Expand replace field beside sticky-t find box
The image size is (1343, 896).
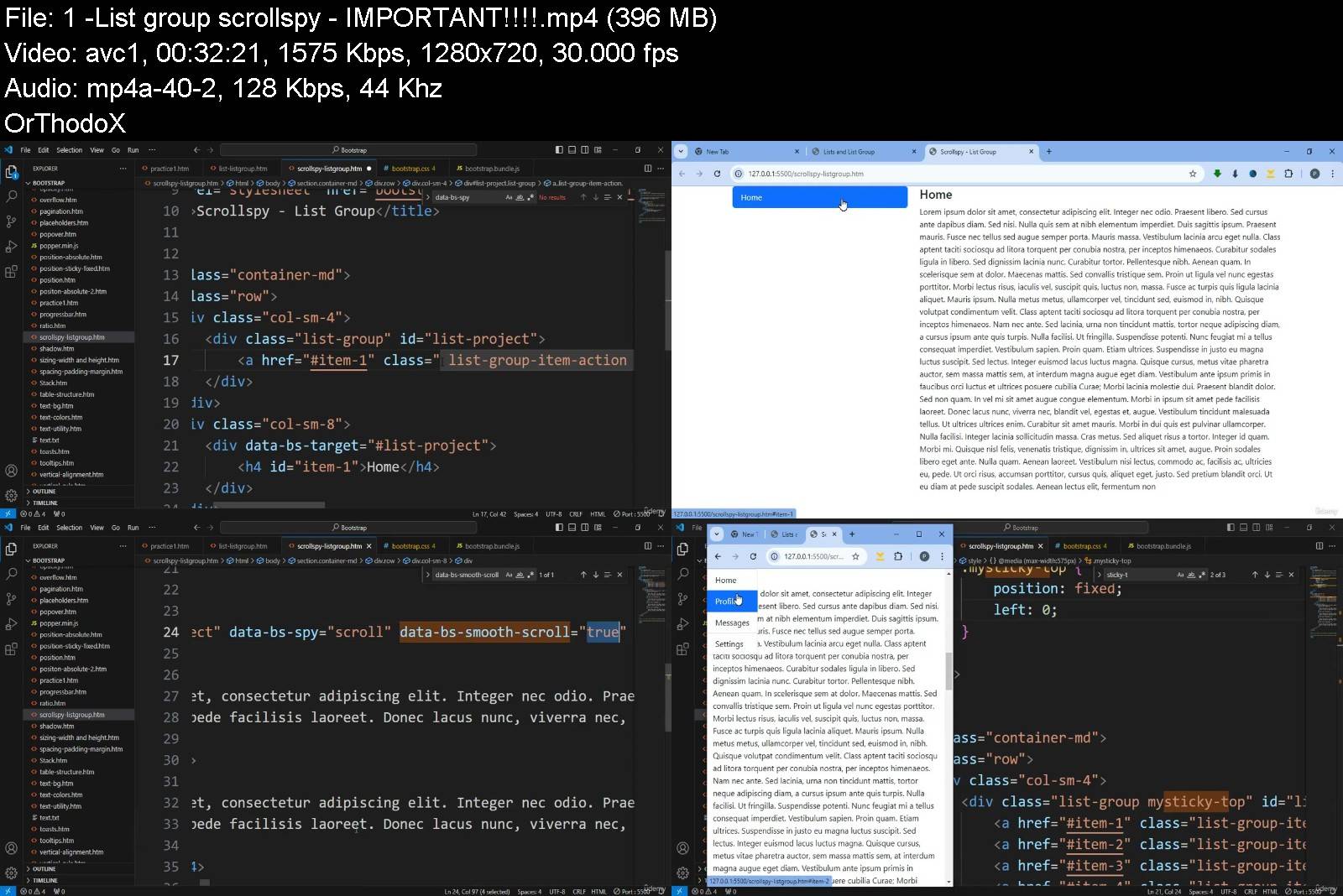coord(1099,575)
